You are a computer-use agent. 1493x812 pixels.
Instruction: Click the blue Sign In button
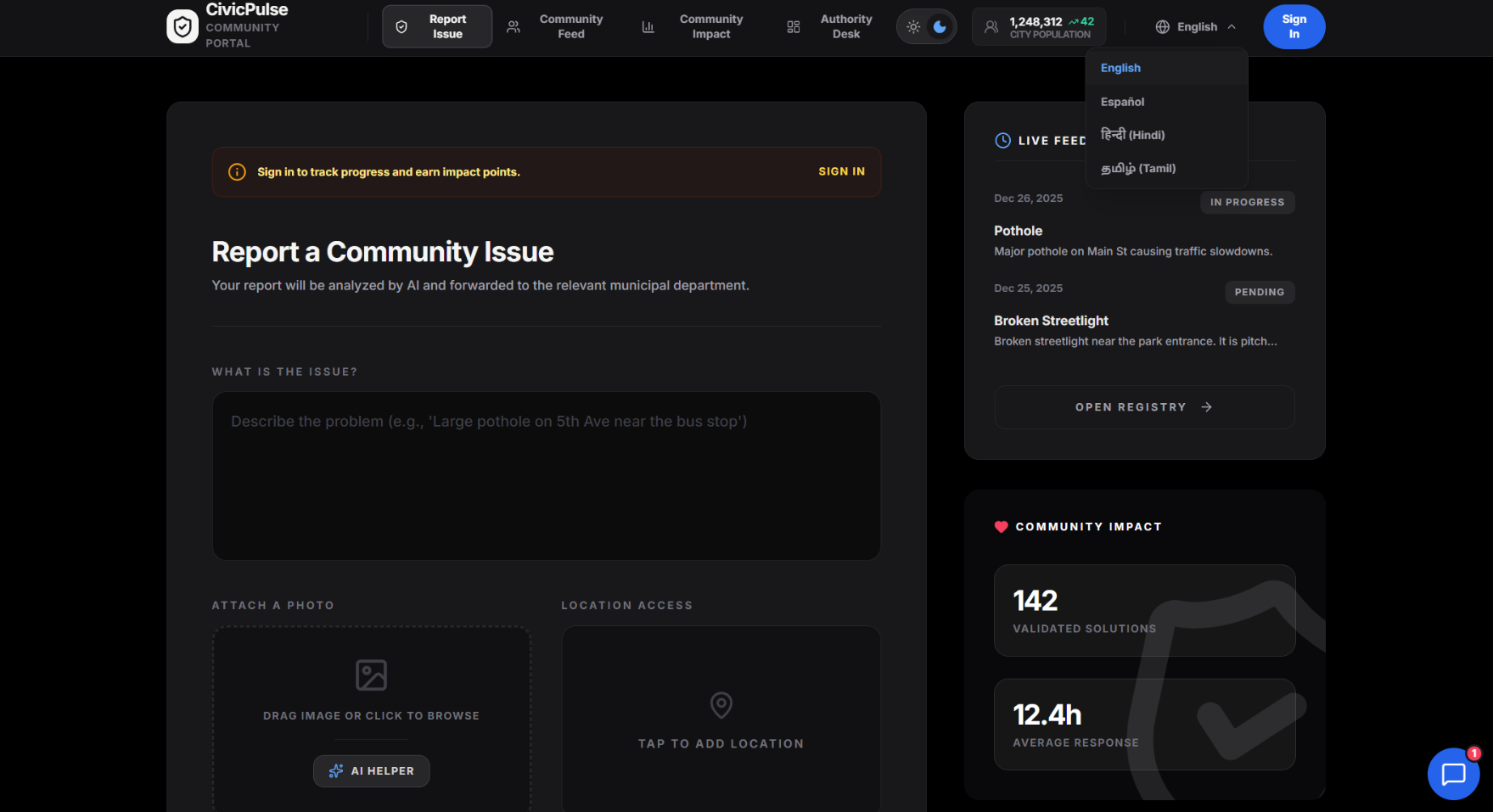tap(1294, 27)
